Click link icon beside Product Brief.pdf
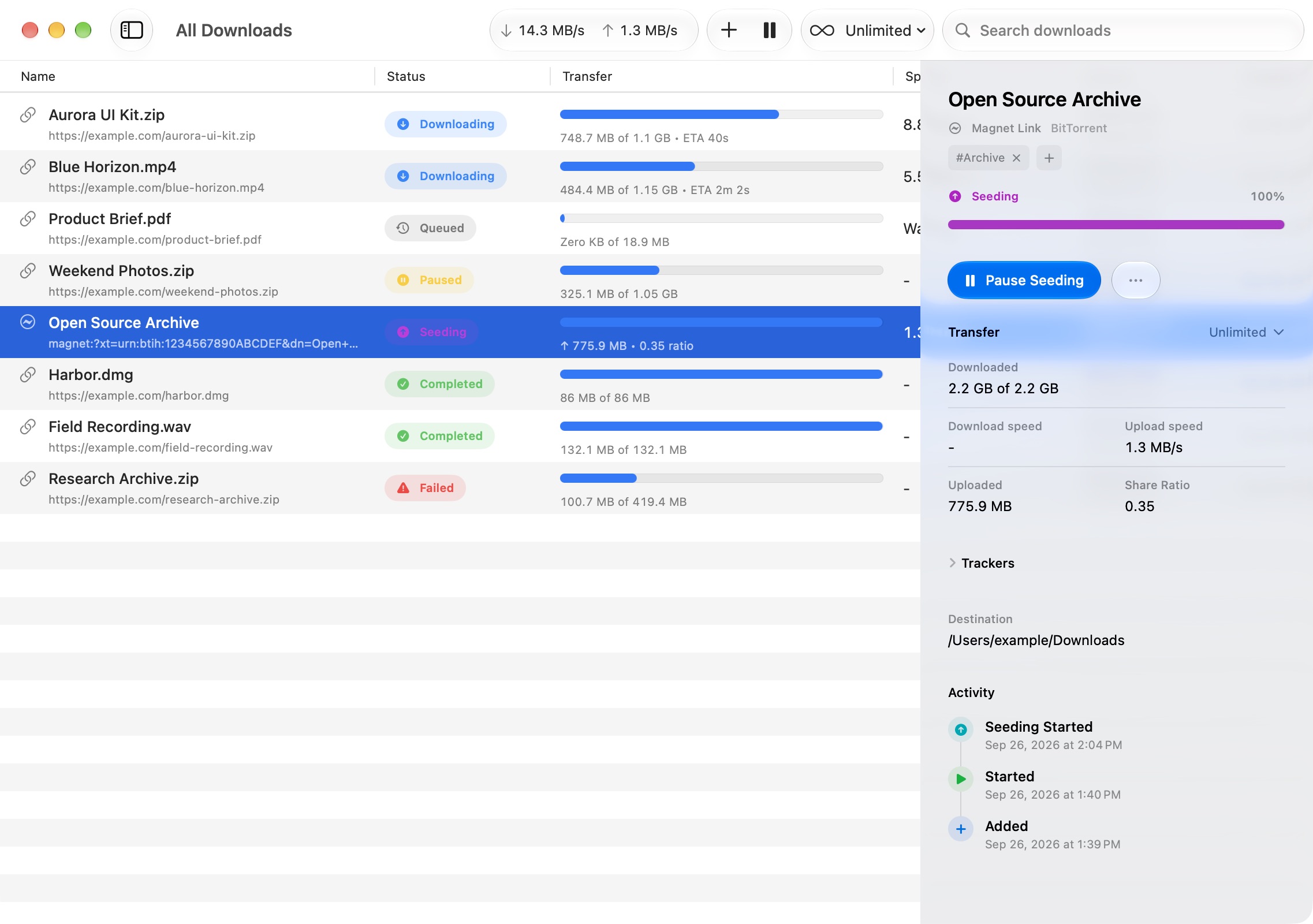The width and height of the screenshot is (1313, 924). [x=28, y=219]
